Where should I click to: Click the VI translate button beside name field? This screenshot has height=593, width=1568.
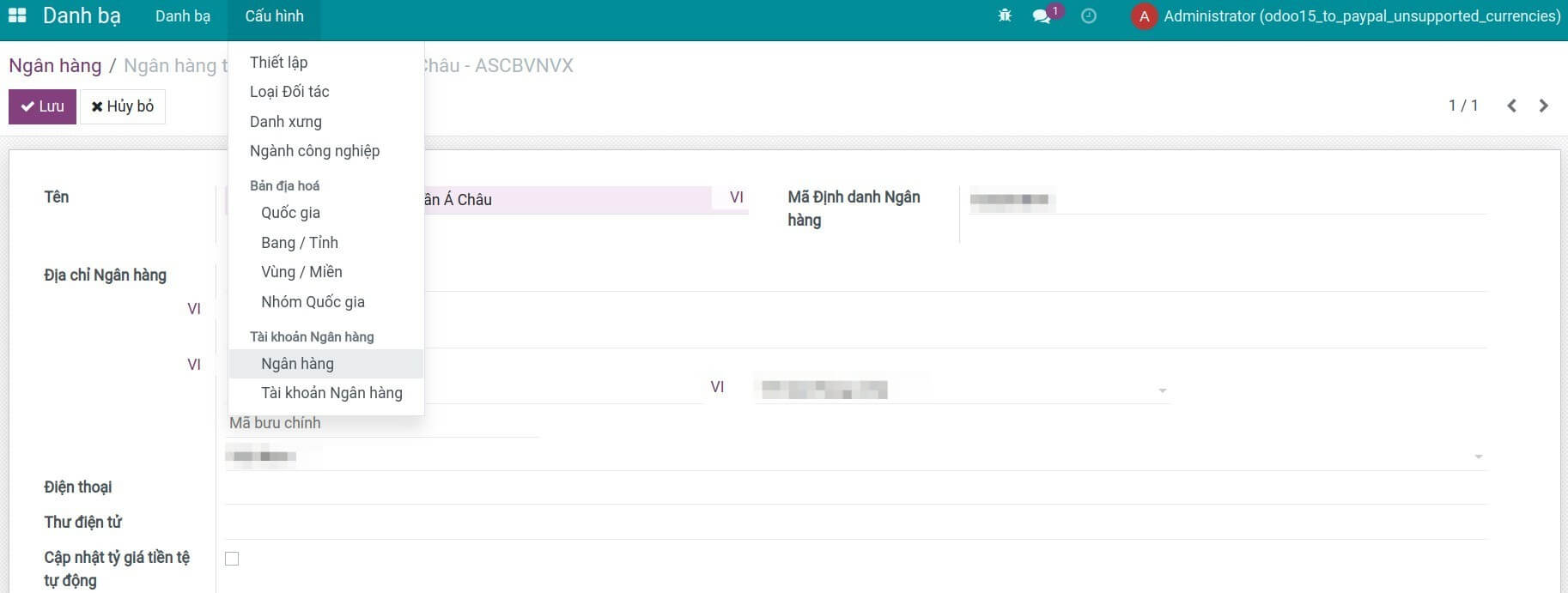tap(736, 197)
